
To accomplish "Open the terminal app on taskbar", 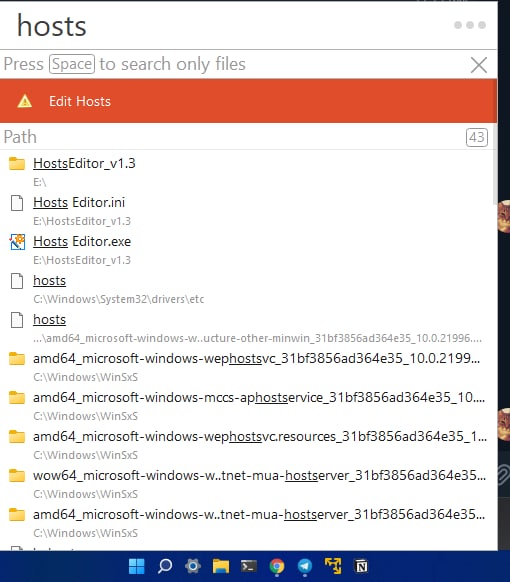I will (x=249, y=566).
